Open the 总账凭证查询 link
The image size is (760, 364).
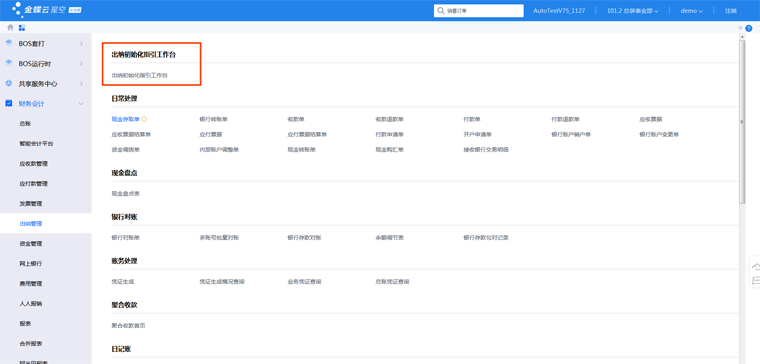(392, 282)
